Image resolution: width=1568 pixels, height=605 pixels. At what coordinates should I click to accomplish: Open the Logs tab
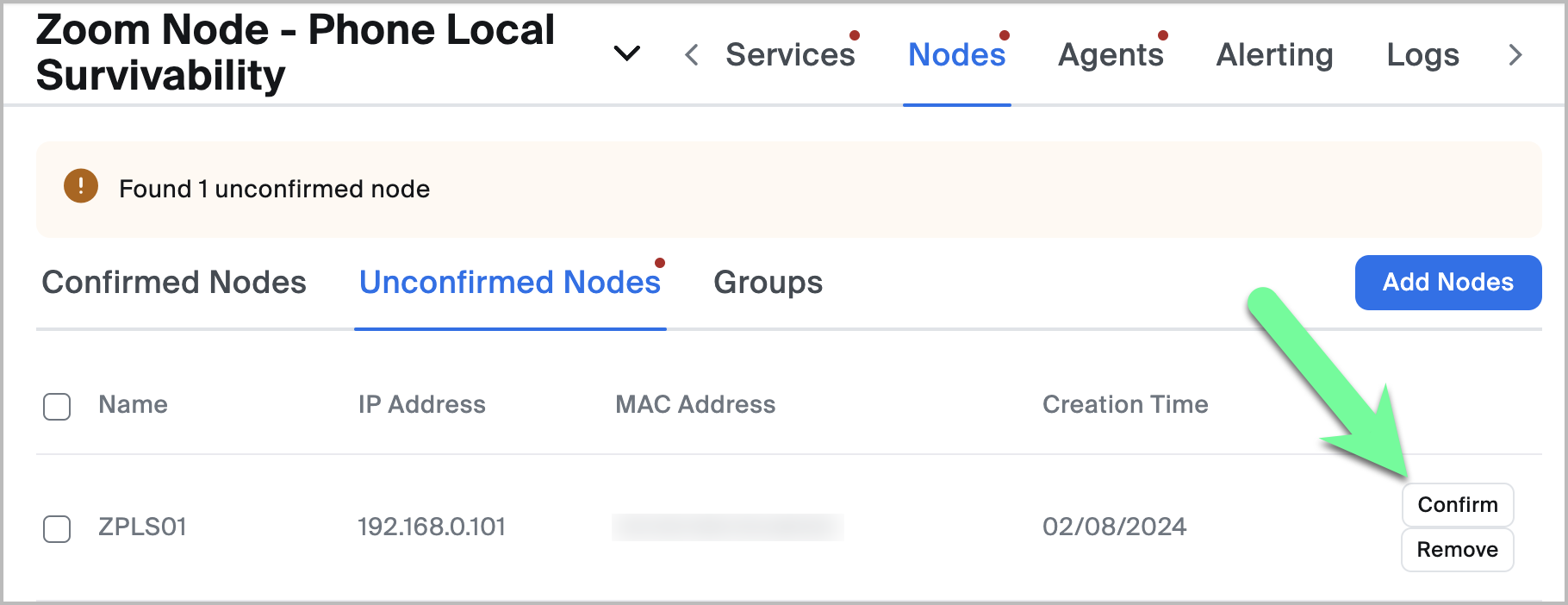pos(1422,55)
